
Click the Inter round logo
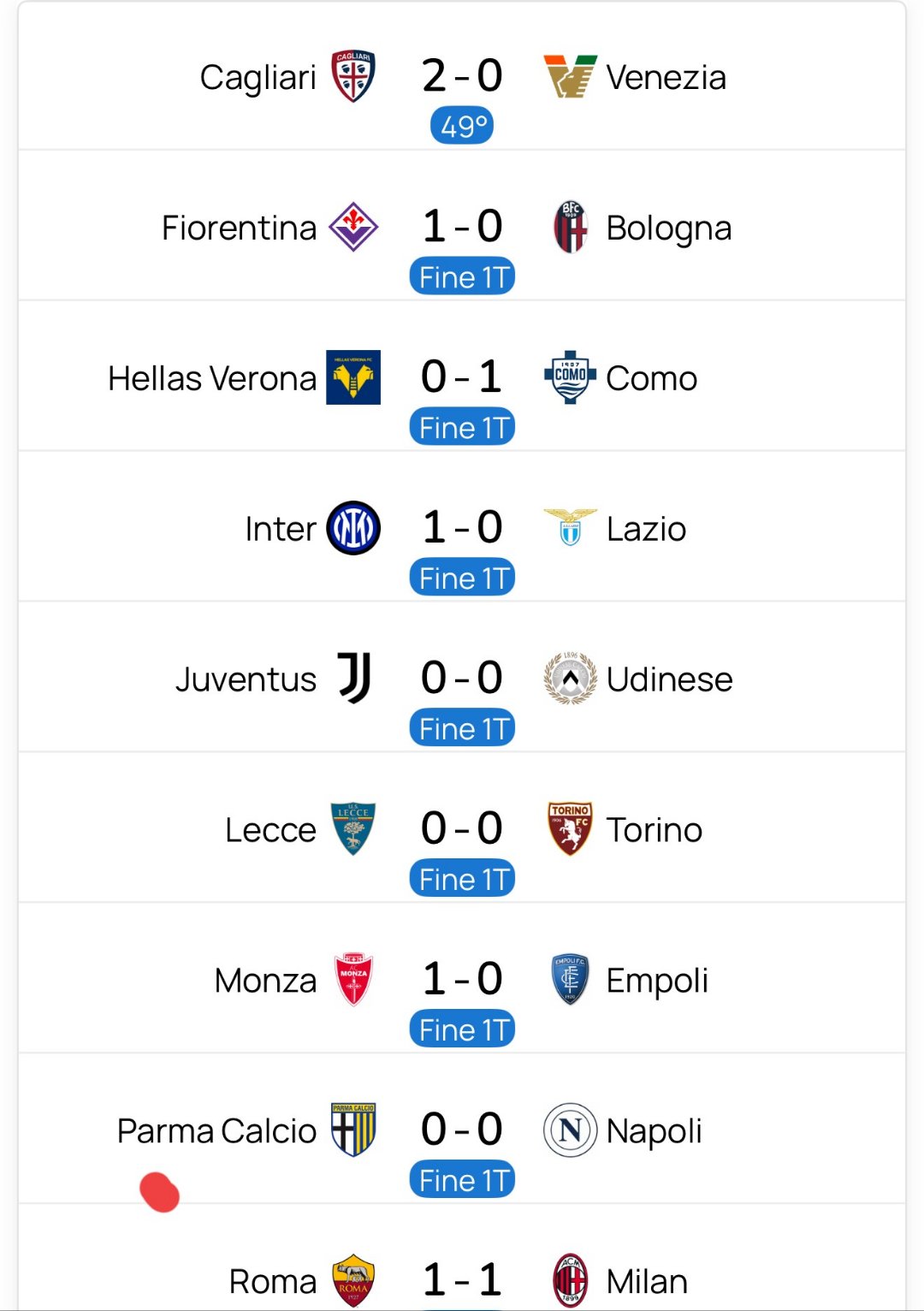pos(353,528)
